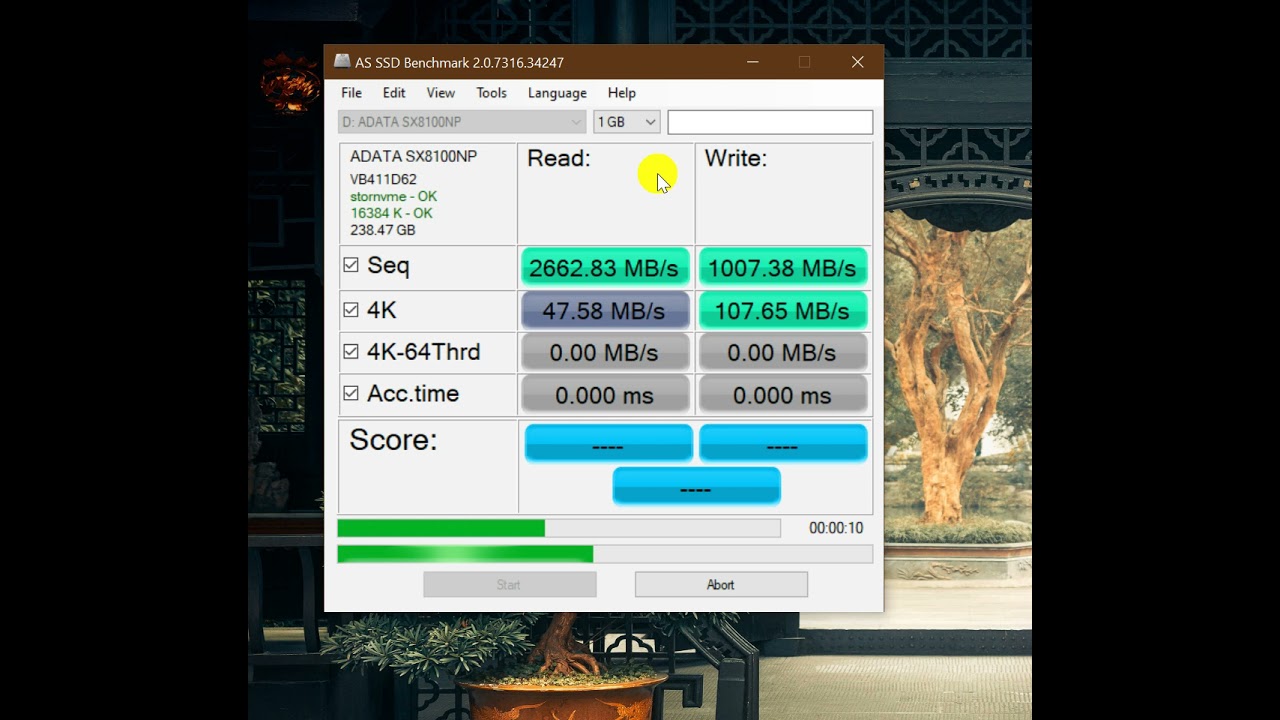Open the Language menu
The image size is (1280, 720).
(x=557, y=93)
